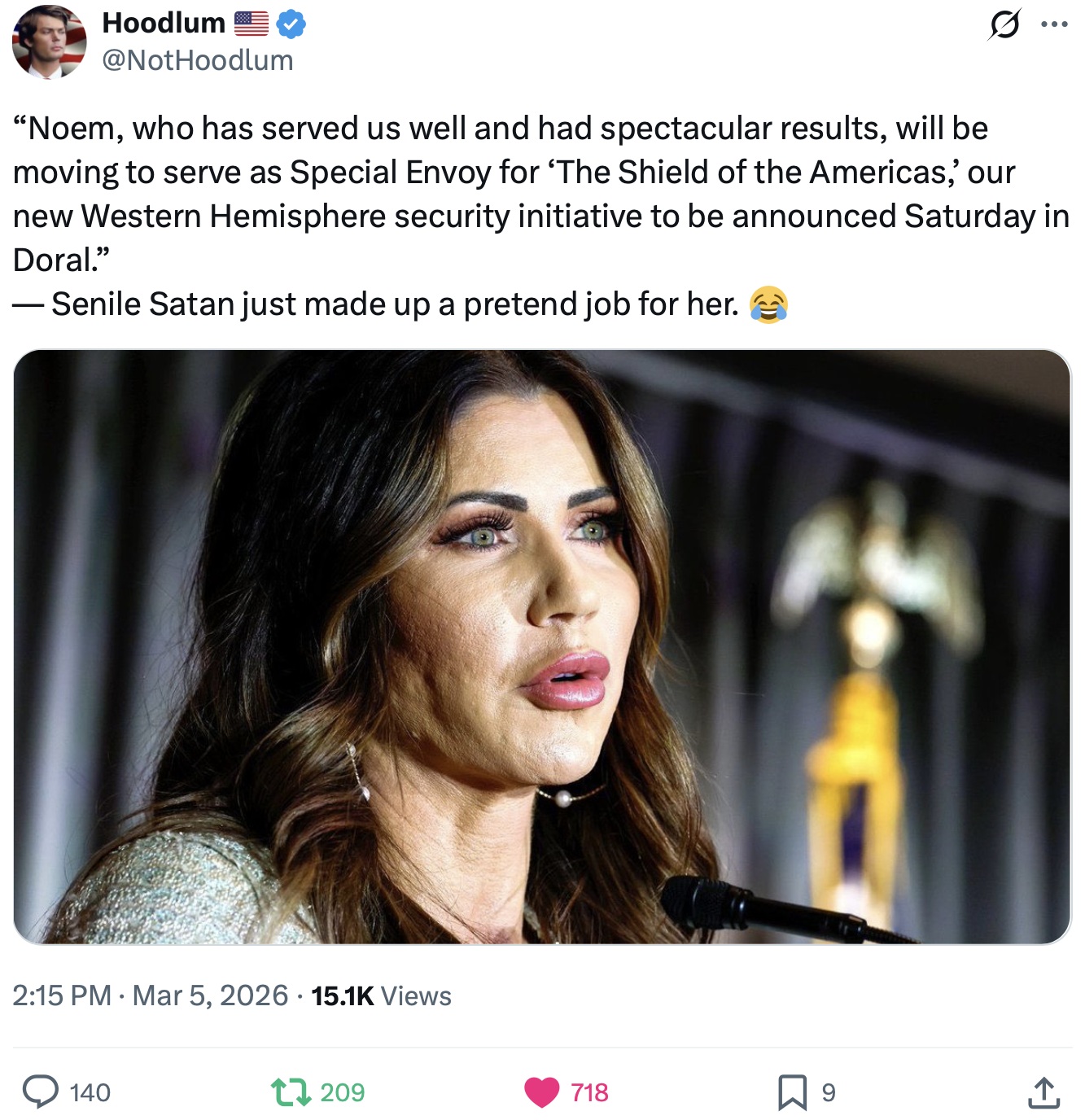Open the Grok explain-post icon

[1004, 25]
